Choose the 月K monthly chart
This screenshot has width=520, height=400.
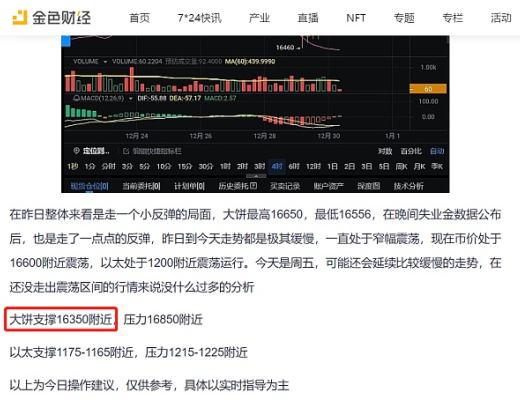pyautogui.click(x=419, y=166)
